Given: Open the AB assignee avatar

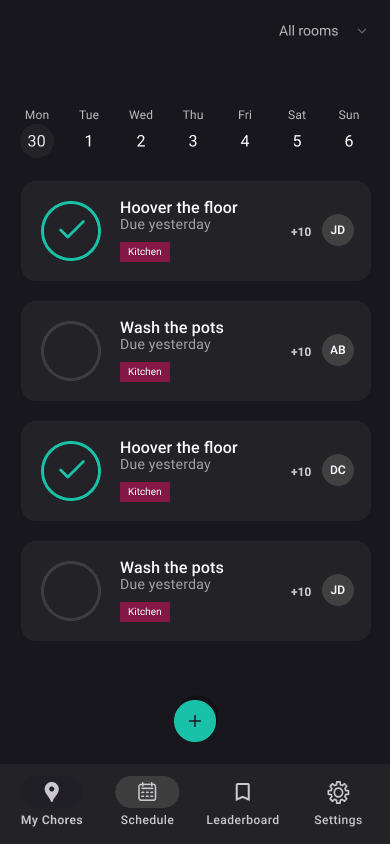Looking at the screenshot, I should pos(338,350).
